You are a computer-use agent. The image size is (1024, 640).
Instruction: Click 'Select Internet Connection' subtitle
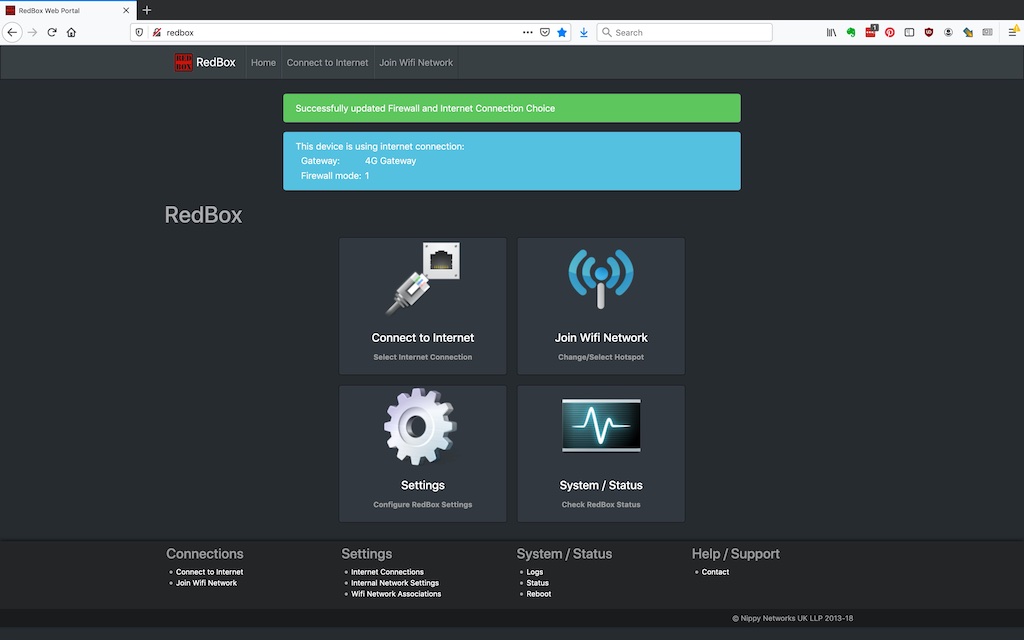(423, 357)
